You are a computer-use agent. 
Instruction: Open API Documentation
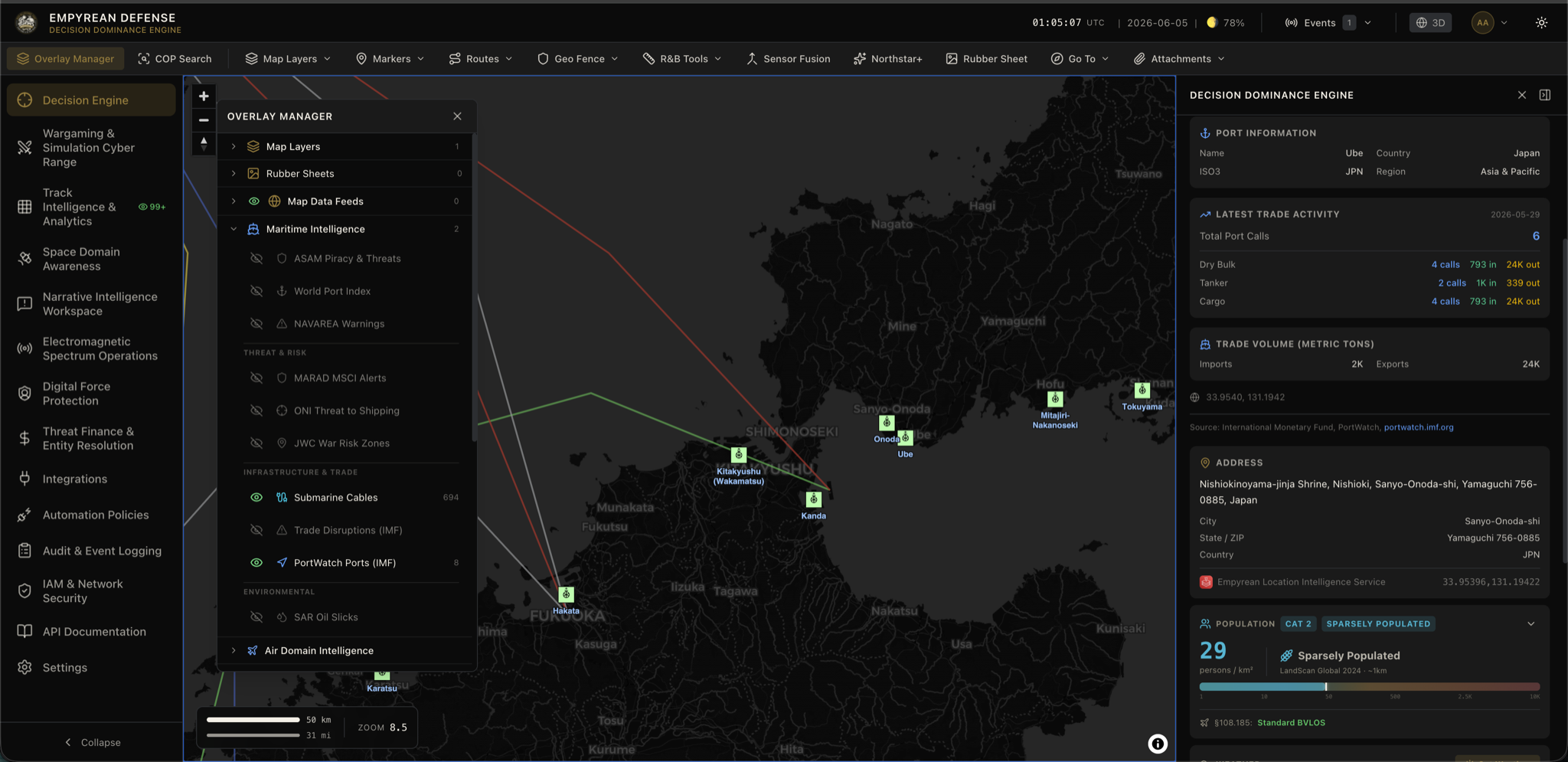click(90, 632)
